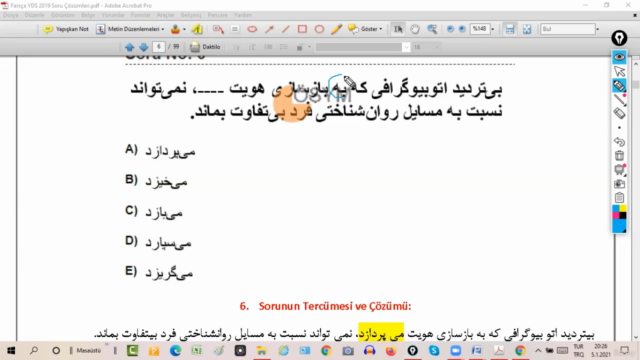Expand the Bul search options arrow

click(598, 29)
